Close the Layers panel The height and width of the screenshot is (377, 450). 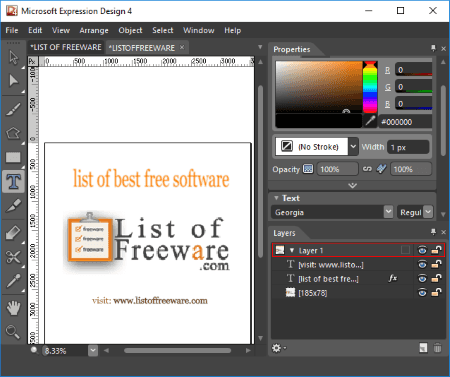[x=443, y=232]
